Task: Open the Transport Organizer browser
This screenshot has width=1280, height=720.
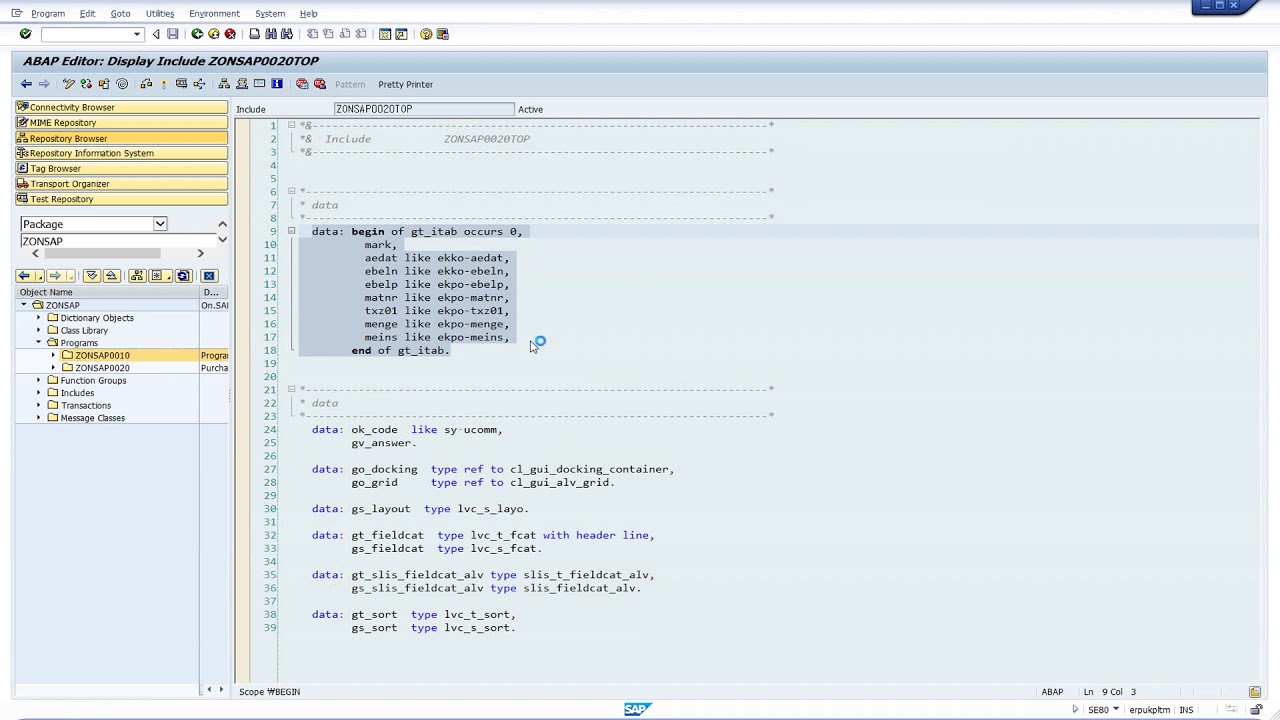Action: [69, 184]
